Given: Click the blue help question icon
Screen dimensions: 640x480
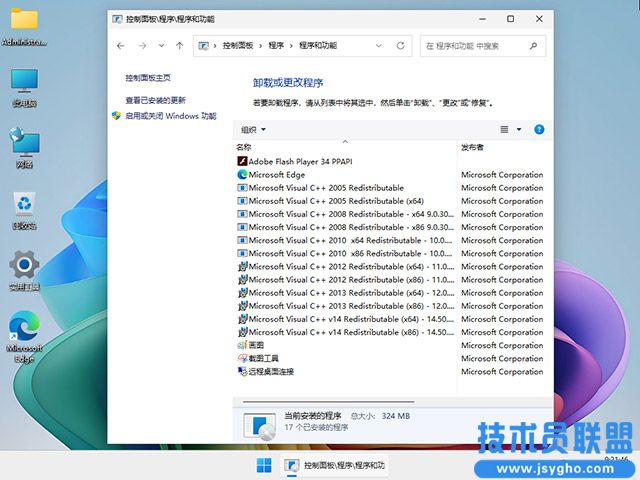Looking at the screenshot, I should [x=539, y=130].
